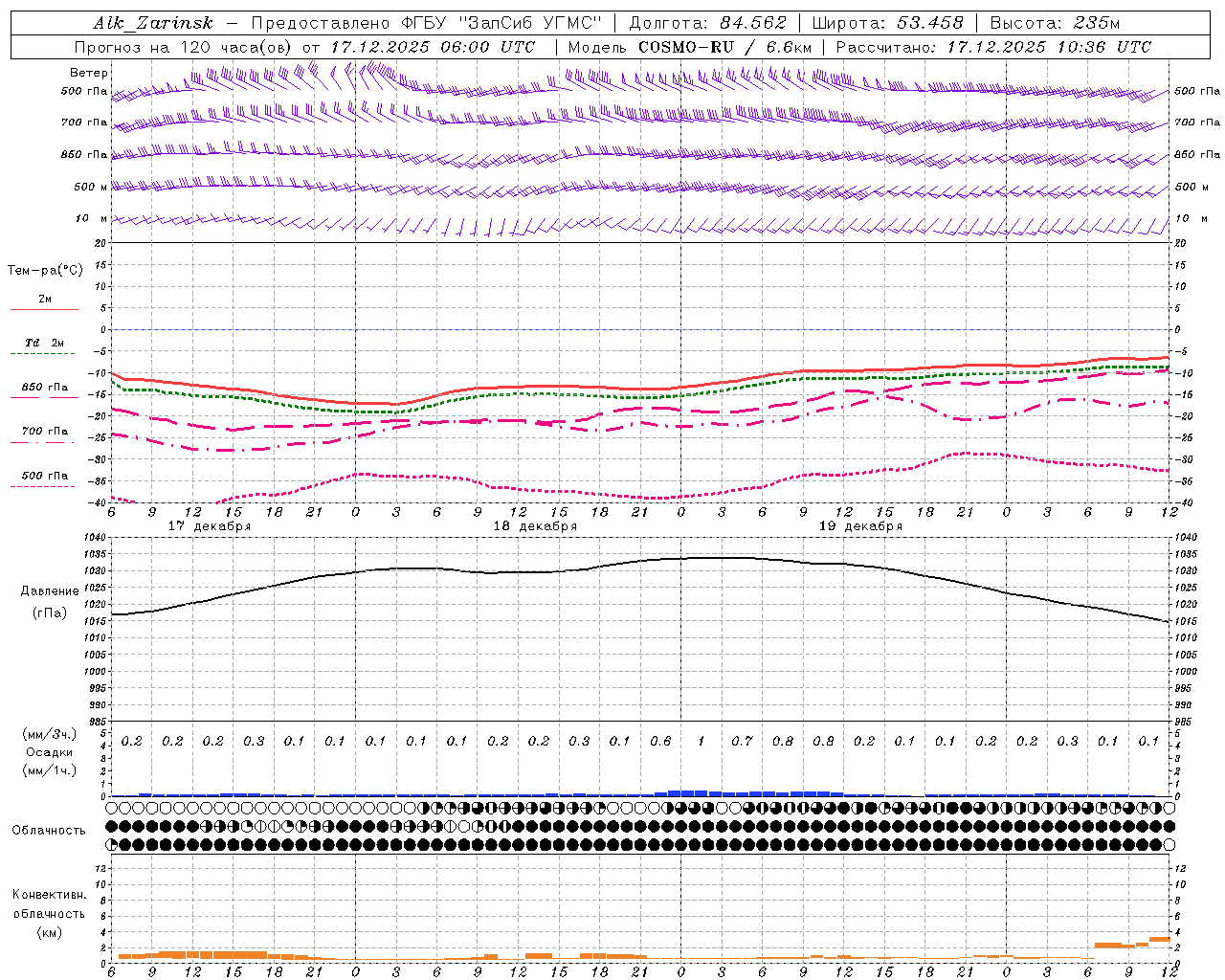Click "Прогноз на 120 часа(ов)" forecast line
The height and width of the screenshot is (980, 1225).
coord(185,47)
